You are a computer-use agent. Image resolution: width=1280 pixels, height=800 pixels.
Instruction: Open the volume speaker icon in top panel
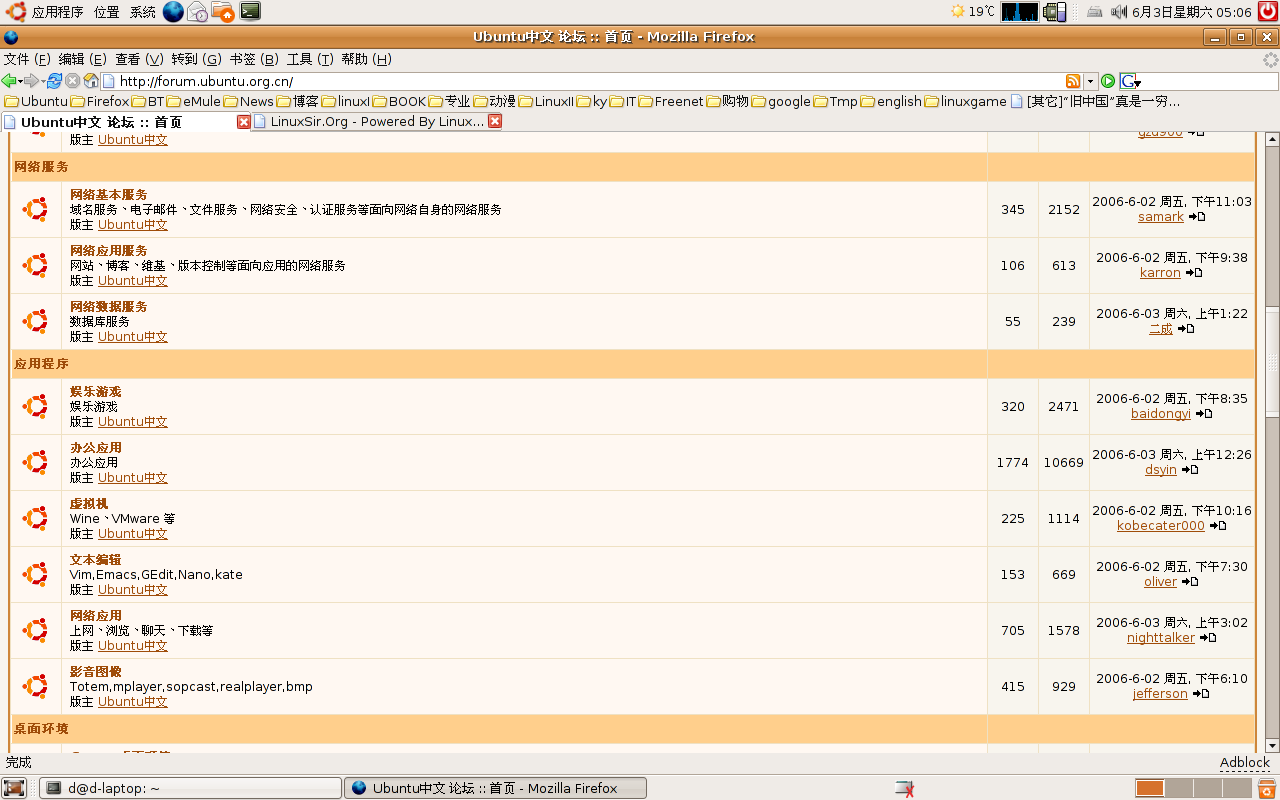pos(1118,12)
